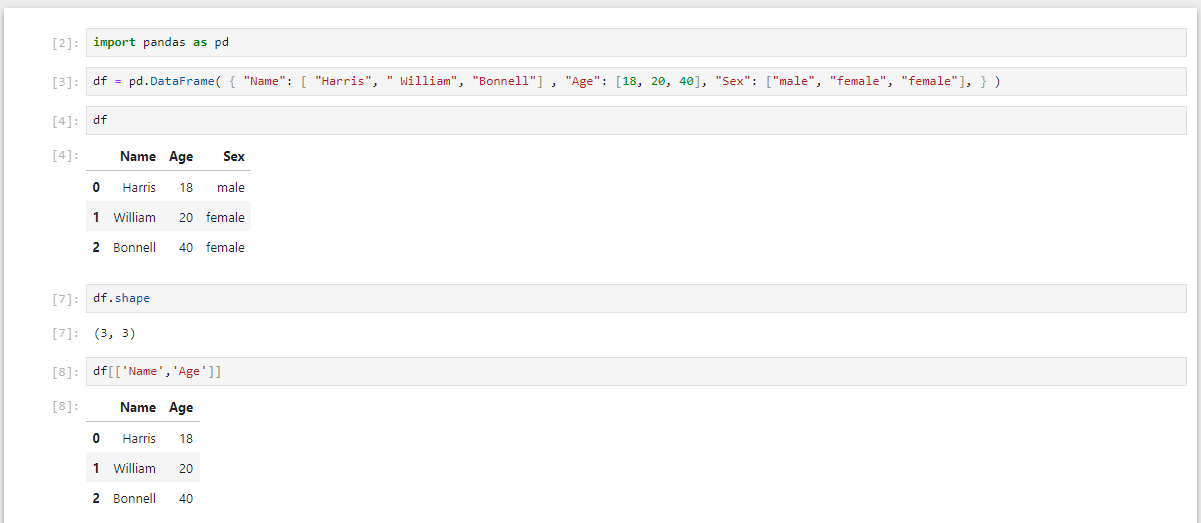
Task: Click the df[['Name','Age']] code cell
Action: click(636, 371)
